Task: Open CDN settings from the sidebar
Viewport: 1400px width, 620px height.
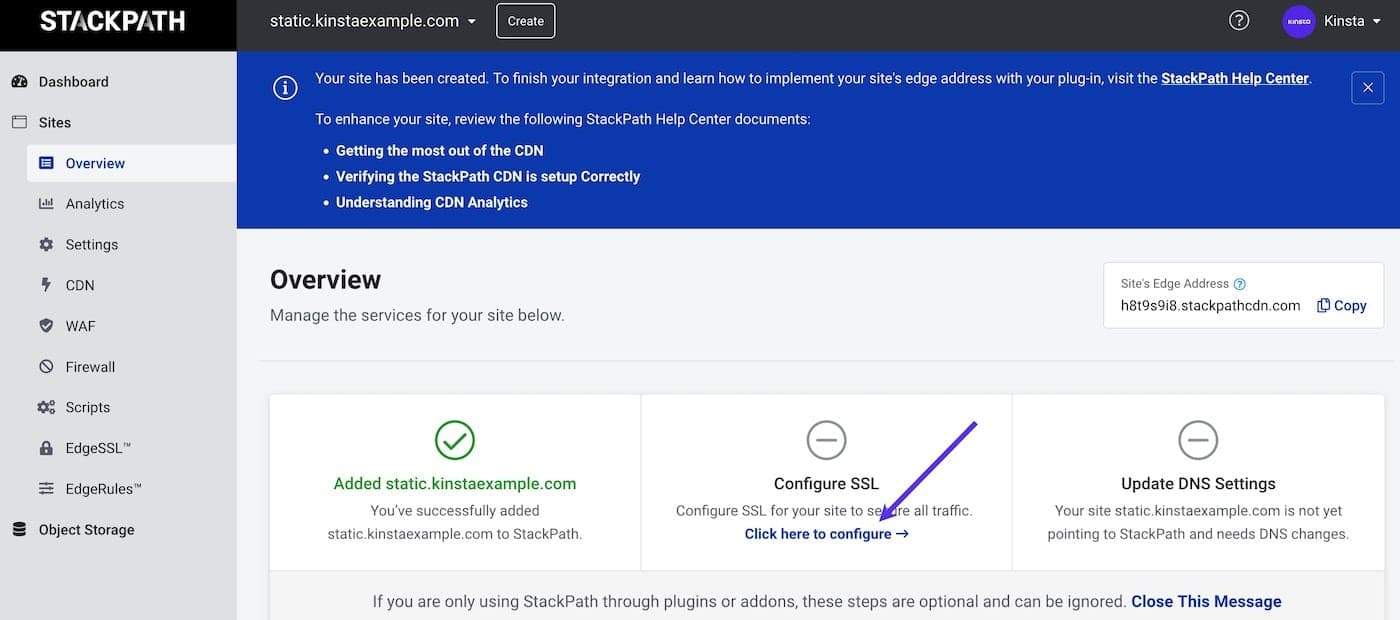Action: [x=78, y=284]
